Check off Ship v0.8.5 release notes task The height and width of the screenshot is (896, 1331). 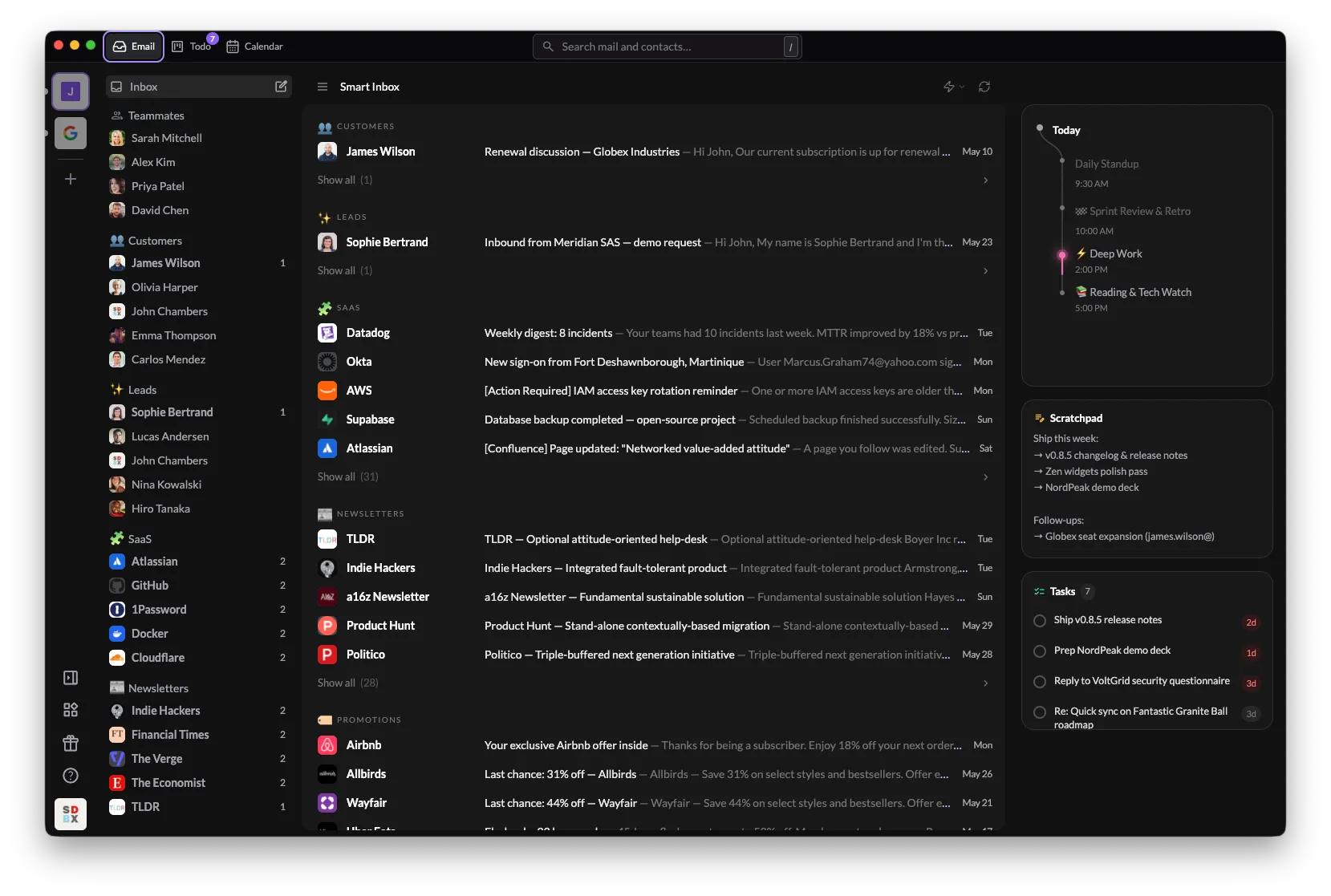(1040, 621)
